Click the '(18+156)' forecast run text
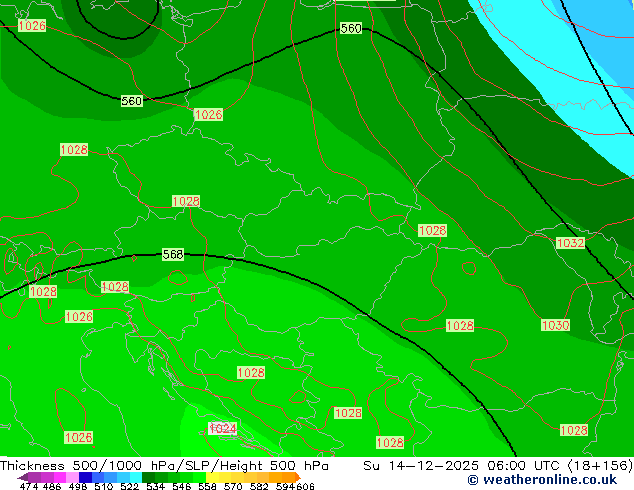Screen dimensions: 634x490 point(600,466)
